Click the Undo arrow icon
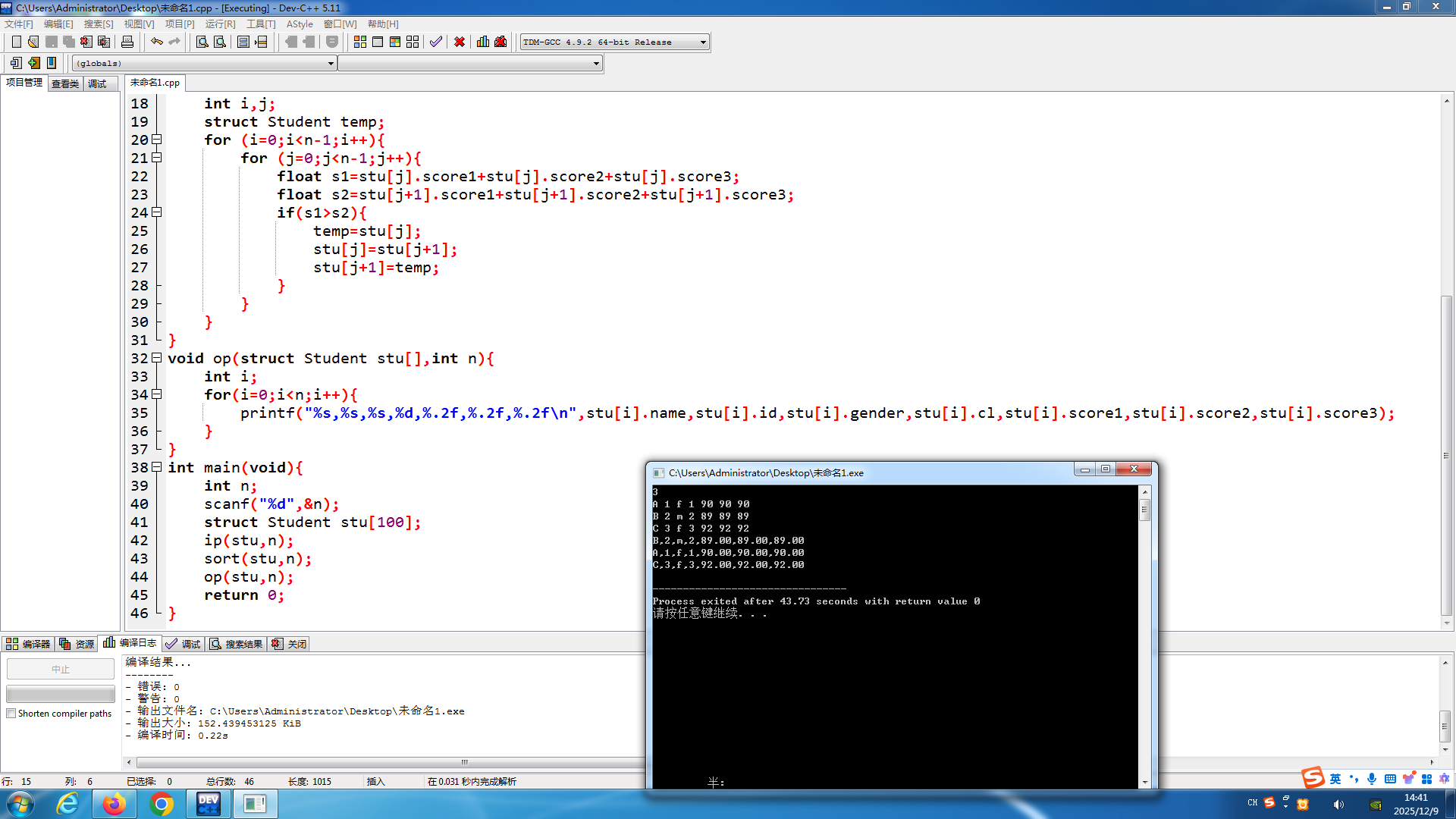 click(156, 42)
